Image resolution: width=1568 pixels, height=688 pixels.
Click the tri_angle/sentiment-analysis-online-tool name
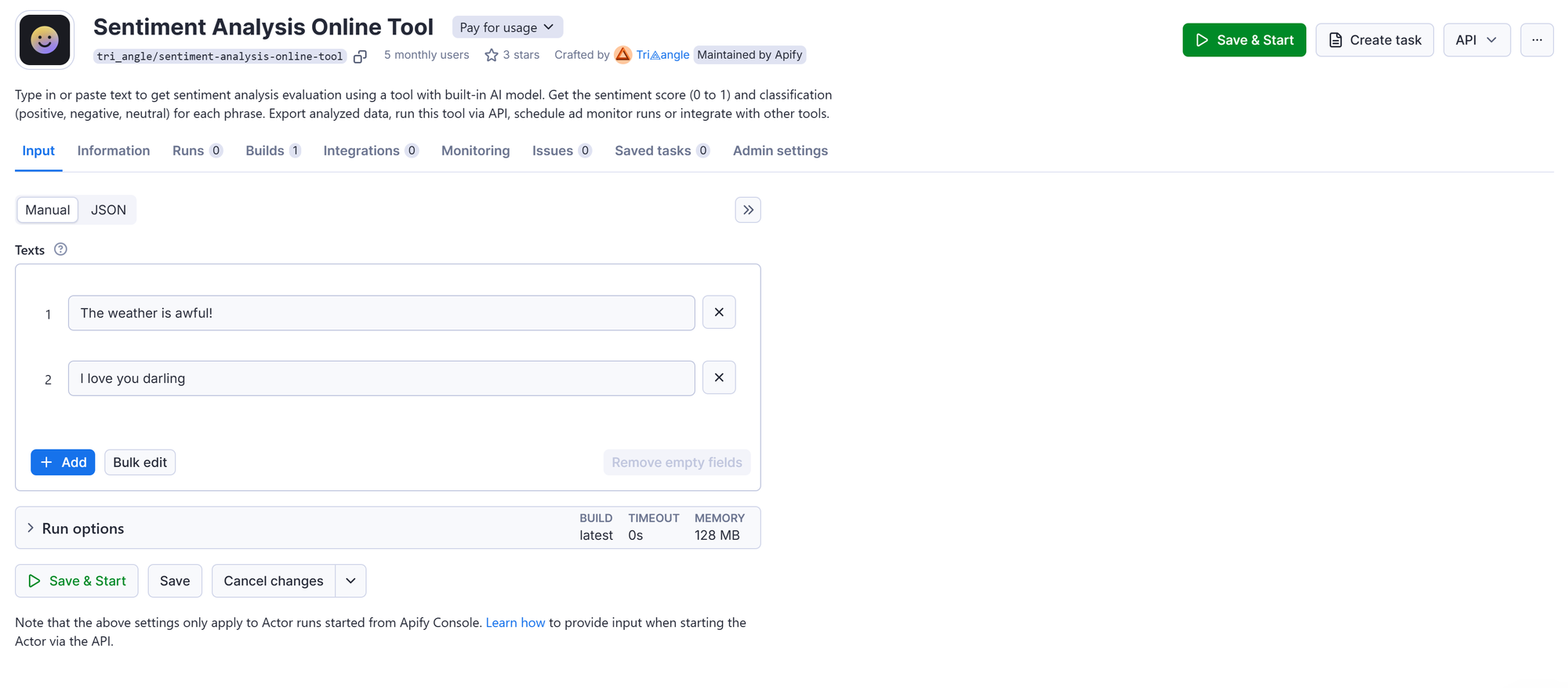click(x=220, y=56)
